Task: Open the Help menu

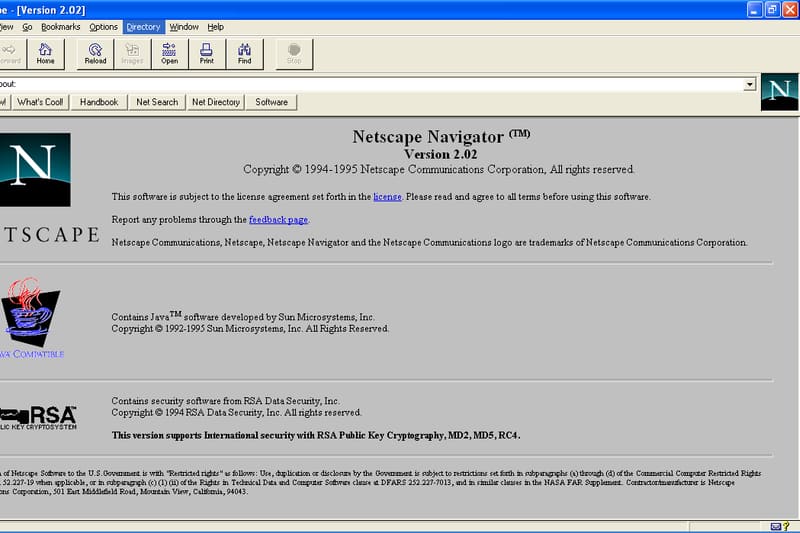Action: 215,27
